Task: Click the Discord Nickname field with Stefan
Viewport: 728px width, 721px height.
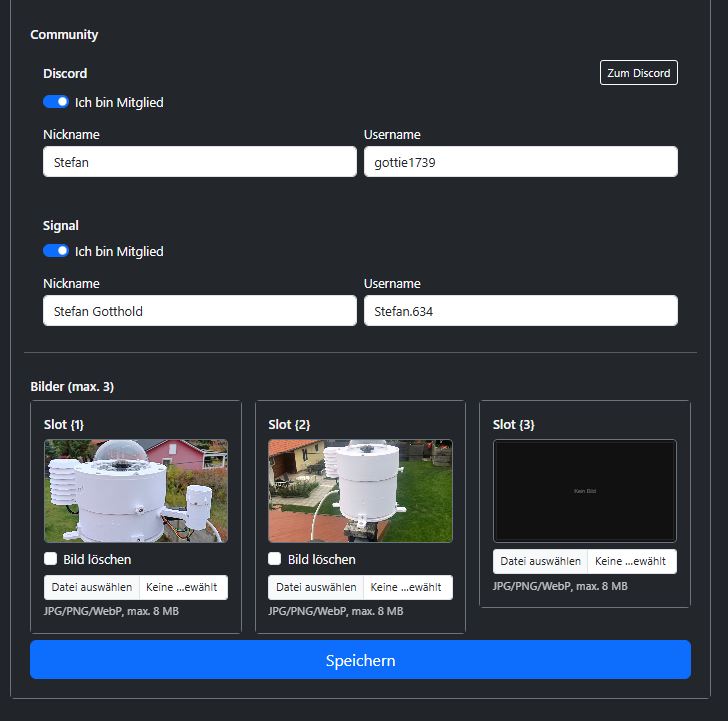Action: point(200,162)
